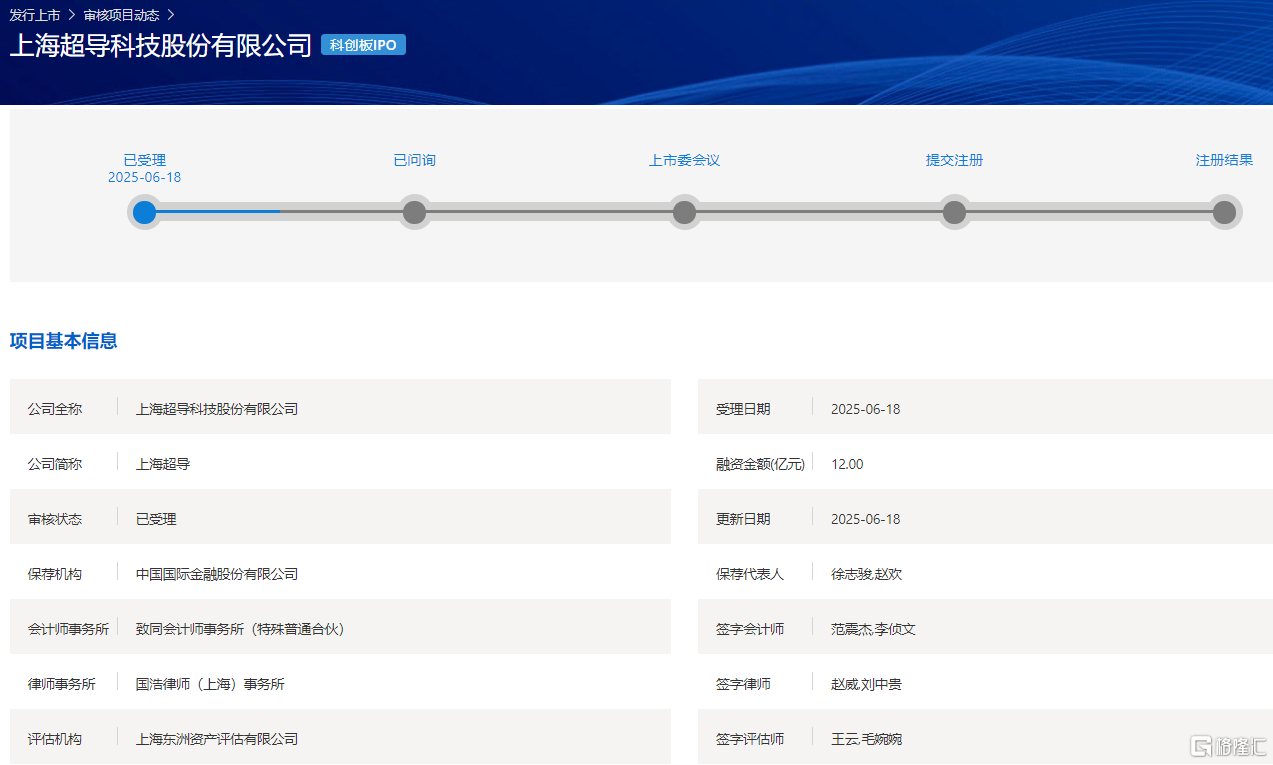Click the 律师事务所 field label
The image size is (1273, 765).
pos(62,684)
